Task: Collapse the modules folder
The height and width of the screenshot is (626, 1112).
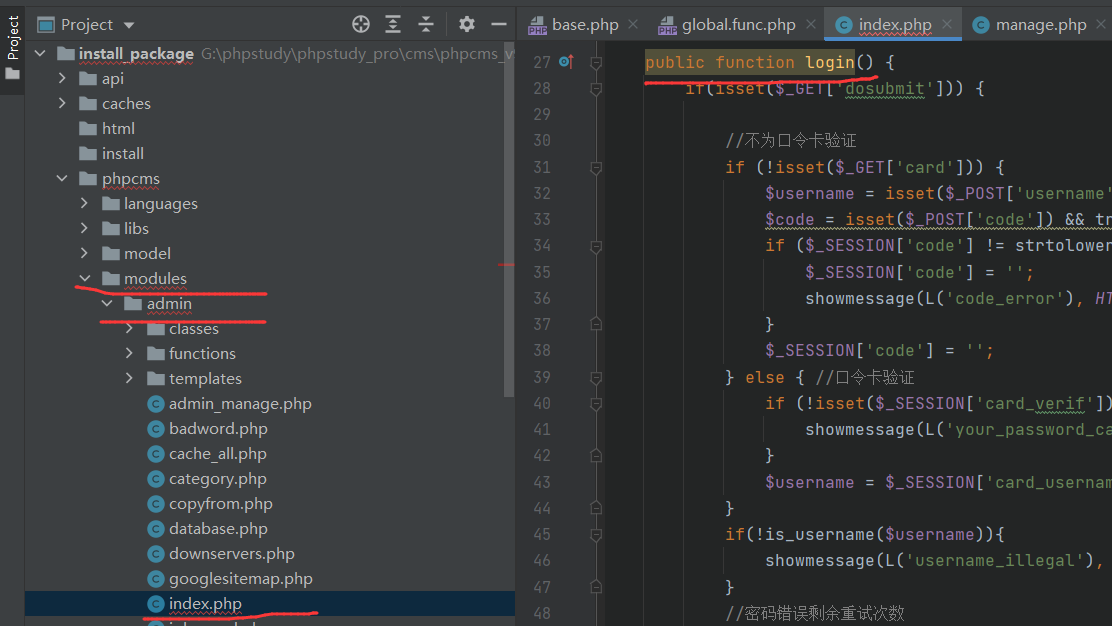Action: click(x=85, y=279)
